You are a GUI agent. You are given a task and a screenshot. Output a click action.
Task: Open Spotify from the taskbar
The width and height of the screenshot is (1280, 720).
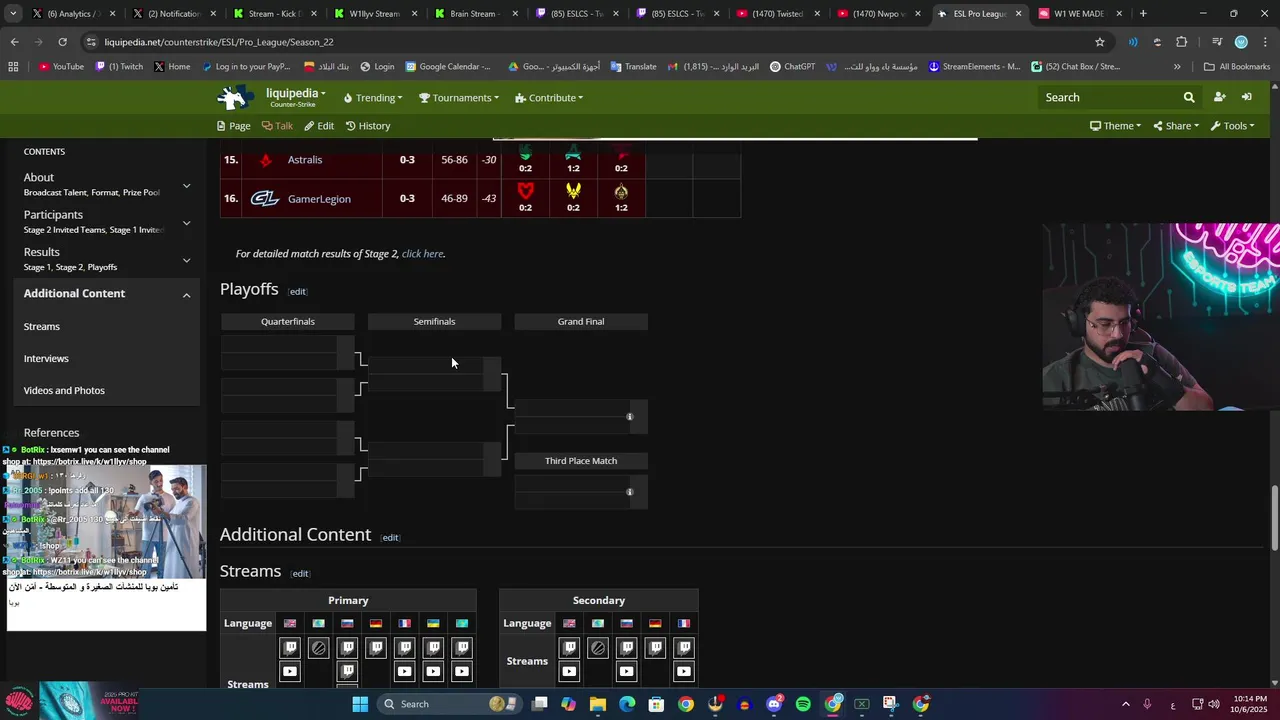(803, 704)
